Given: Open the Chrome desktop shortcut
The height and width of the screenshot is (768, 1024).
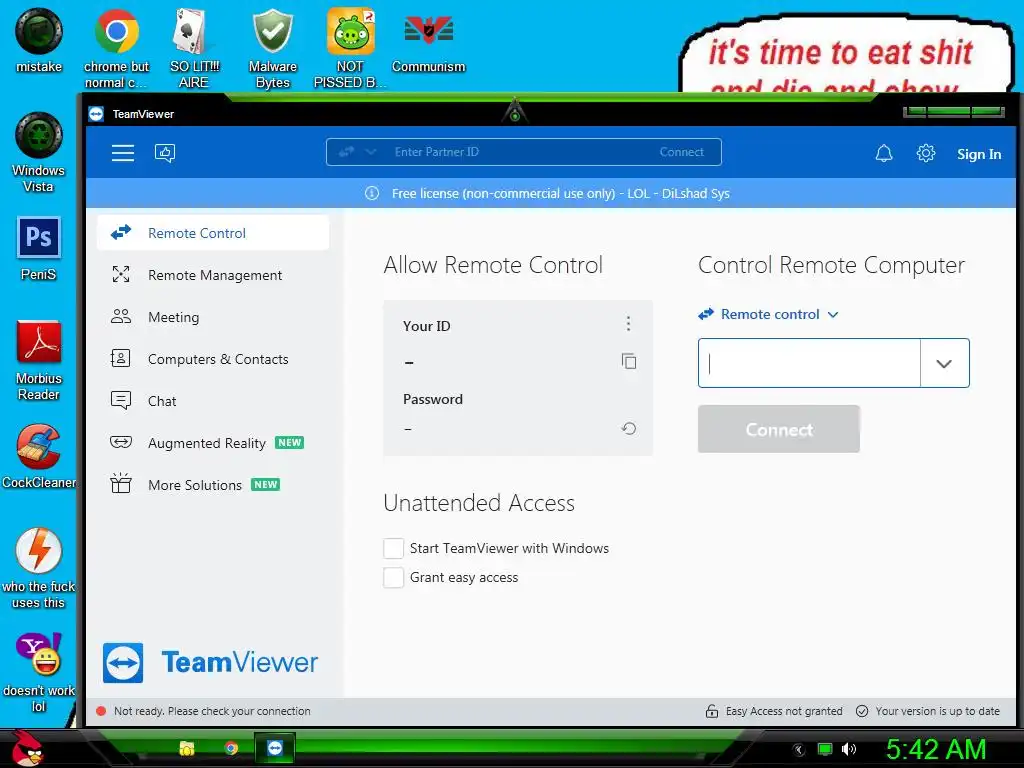Looking at the screenshot, I should (116, 48).
